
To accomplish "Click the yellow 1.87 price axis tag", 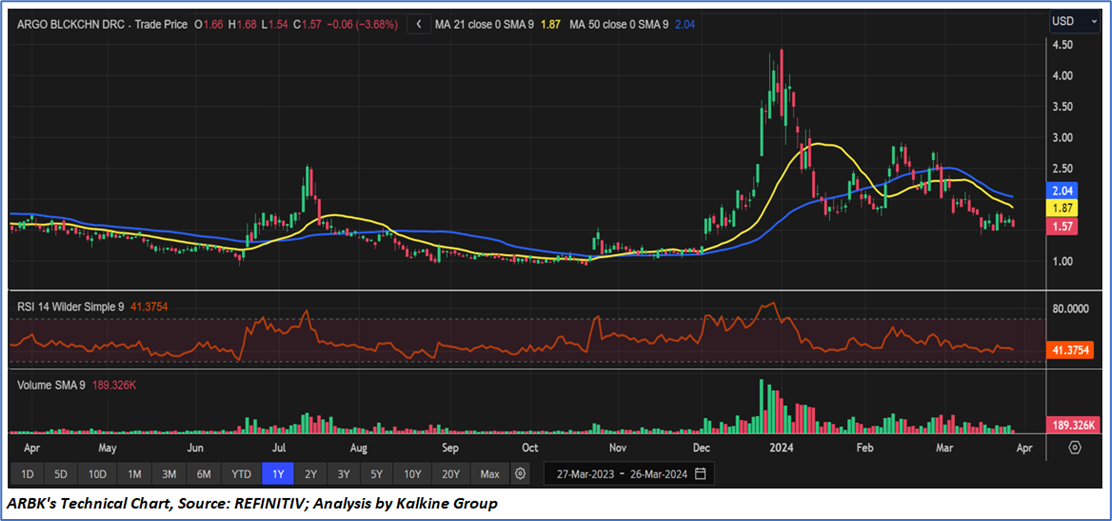I will coord(1062,208).
